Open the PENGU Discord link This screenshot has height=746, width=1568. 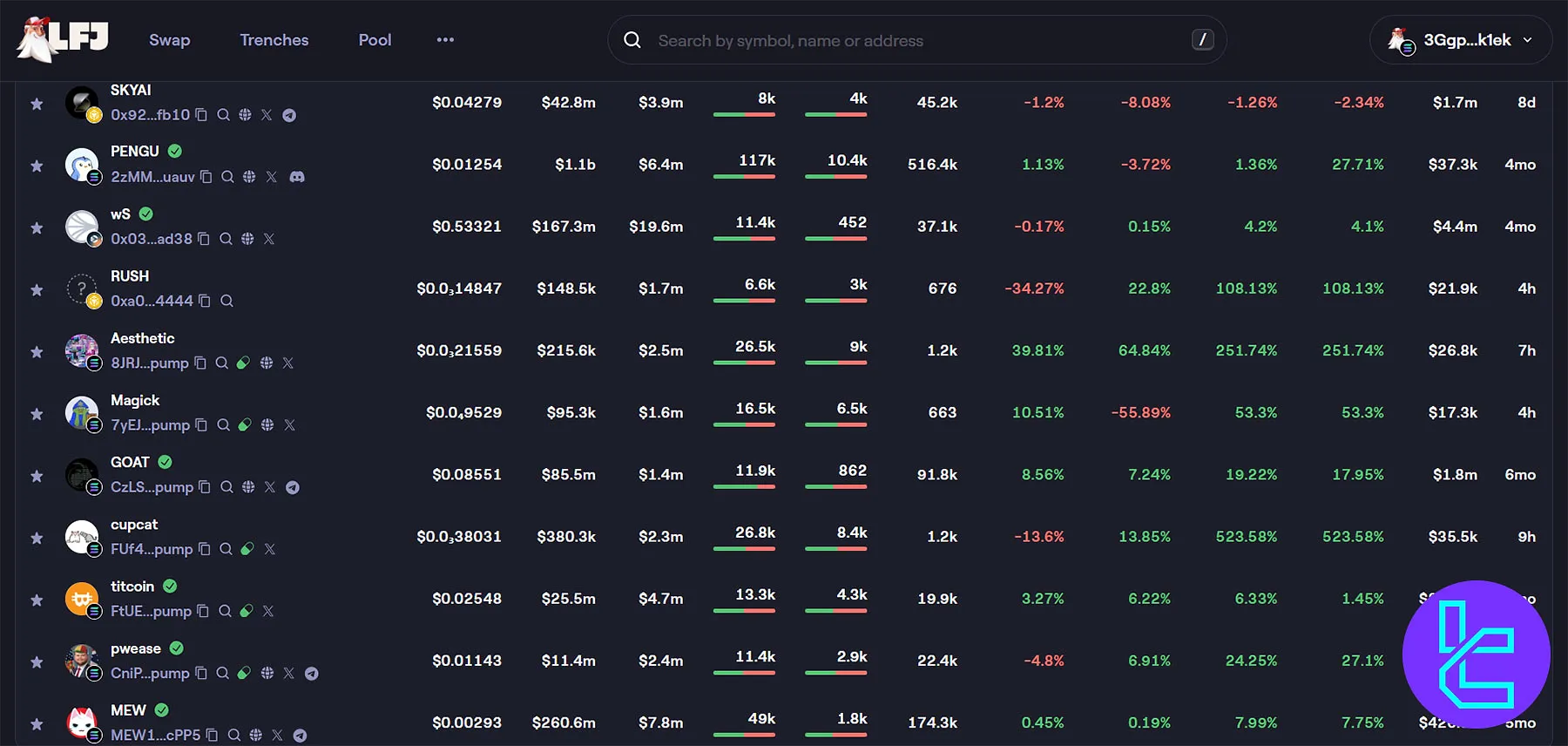point(297,177)
